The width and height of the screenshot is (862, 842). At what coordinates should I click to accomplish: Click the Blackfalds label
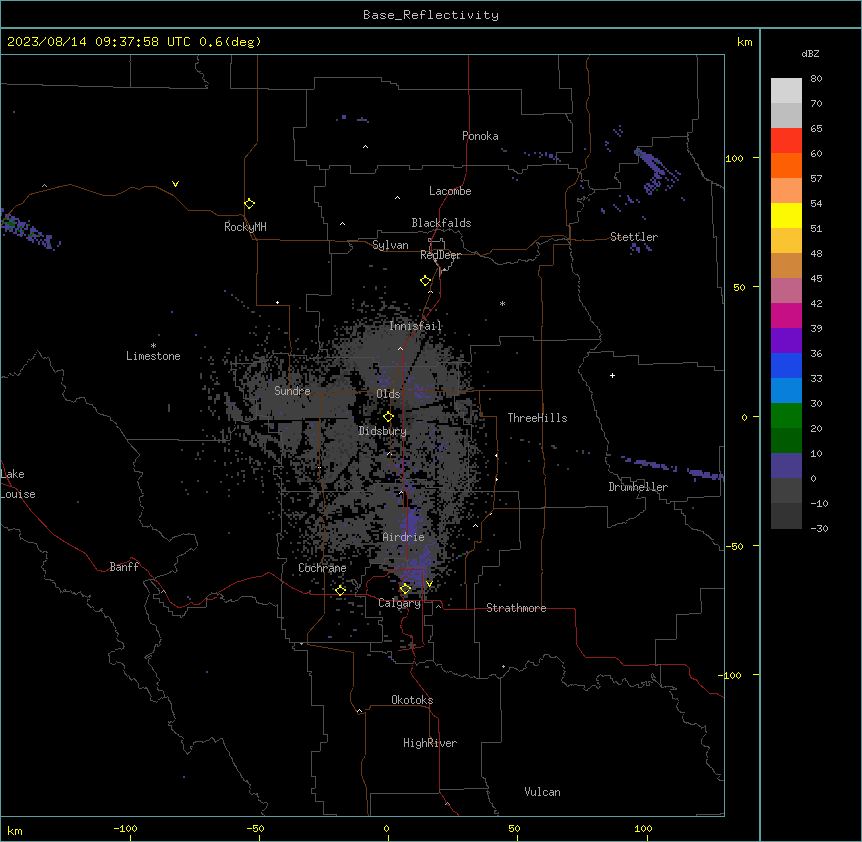pos(441,223)
